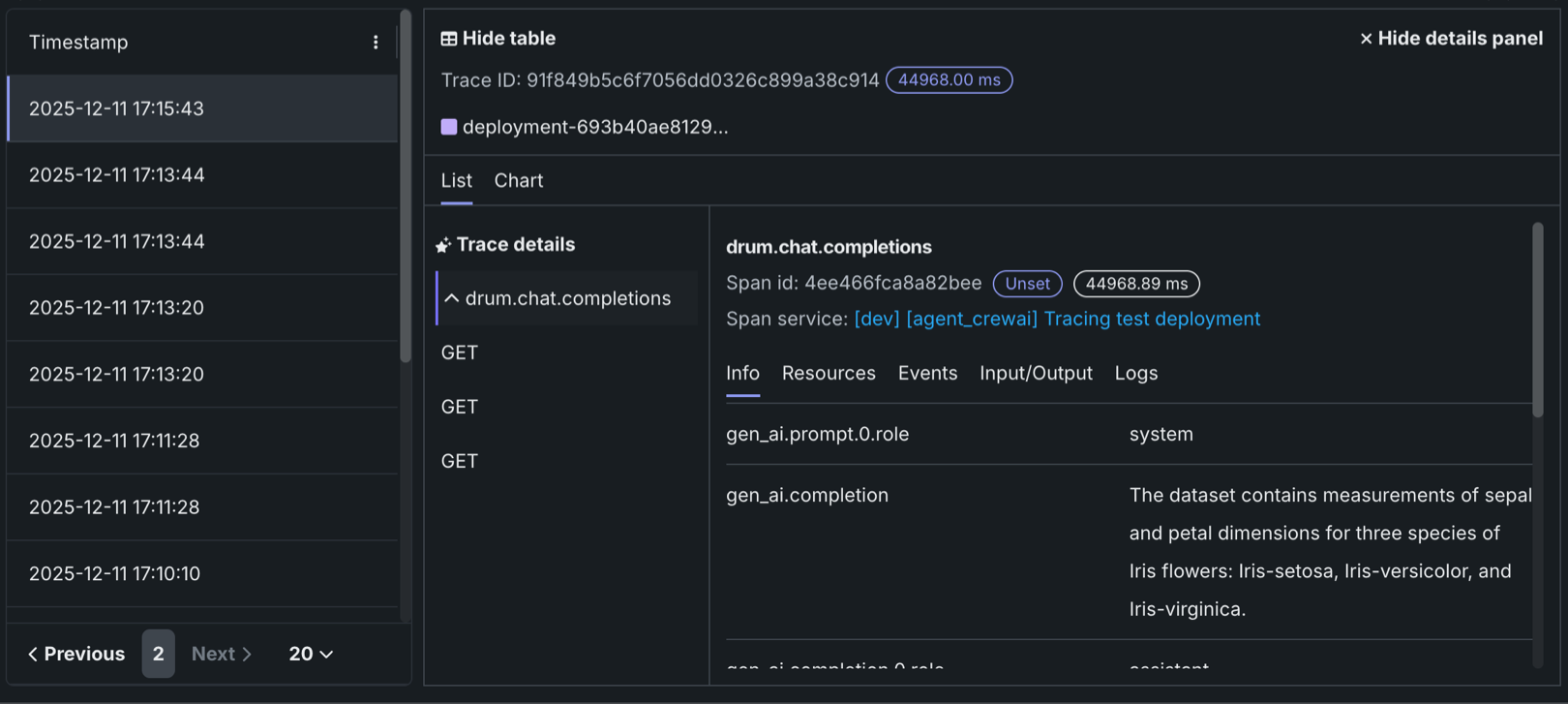Image resolution: width=1568 pixels, height=704 pixels.
Task: Switch to the Chart tab
Action: 519,181
